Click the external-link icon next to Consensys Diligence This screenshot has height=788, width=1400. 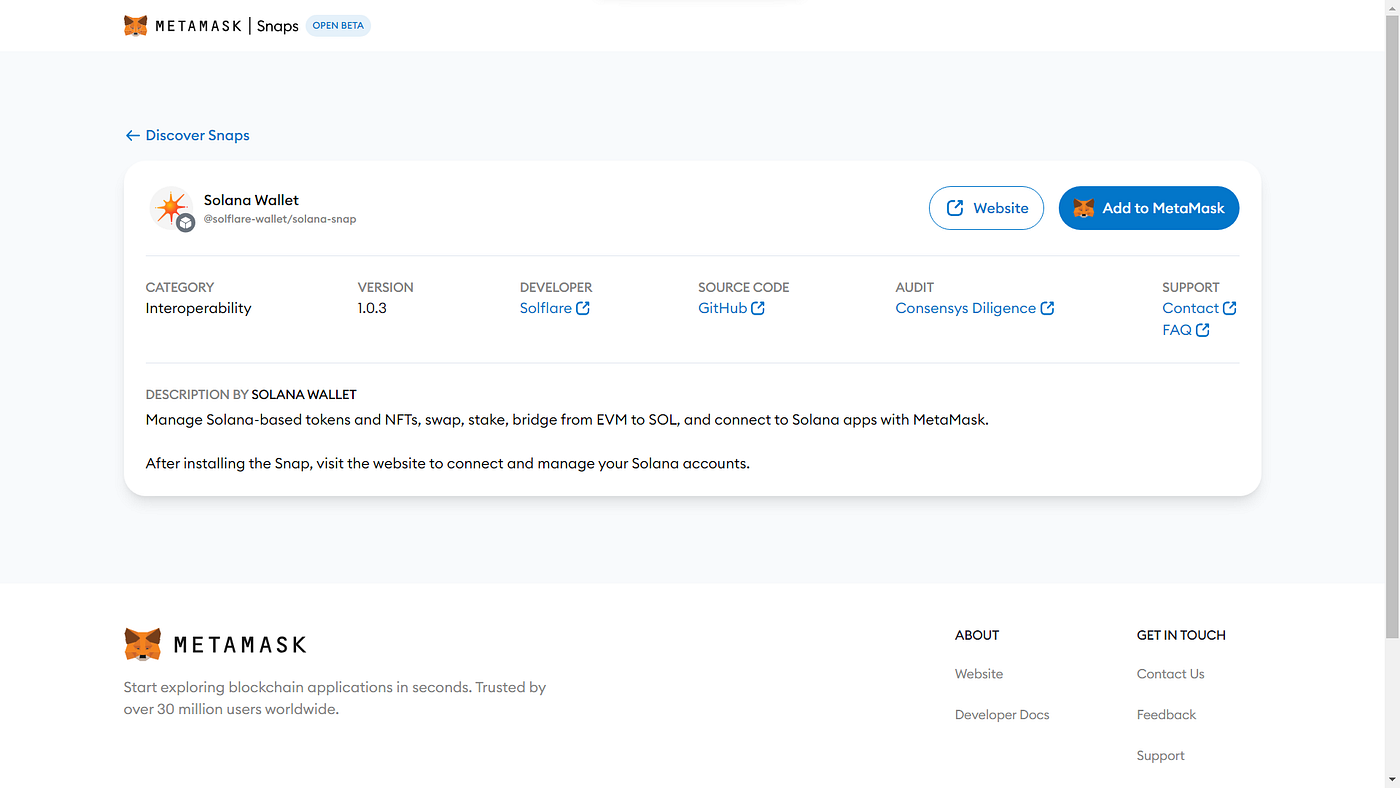pyautogui.click(x=1047, y=308)
